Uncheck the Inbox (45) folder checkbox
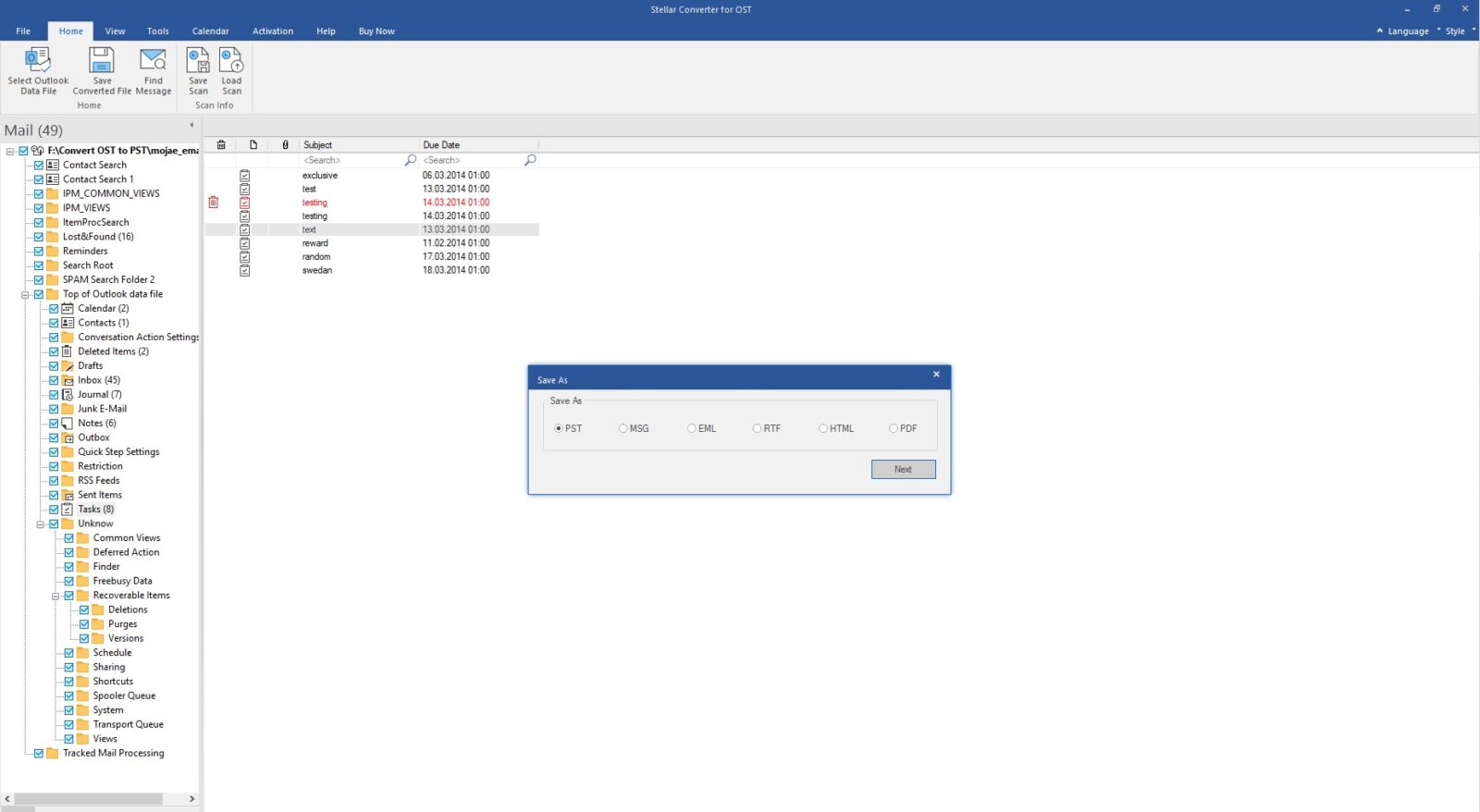1480x812 pixels. [x=54, y=380]
